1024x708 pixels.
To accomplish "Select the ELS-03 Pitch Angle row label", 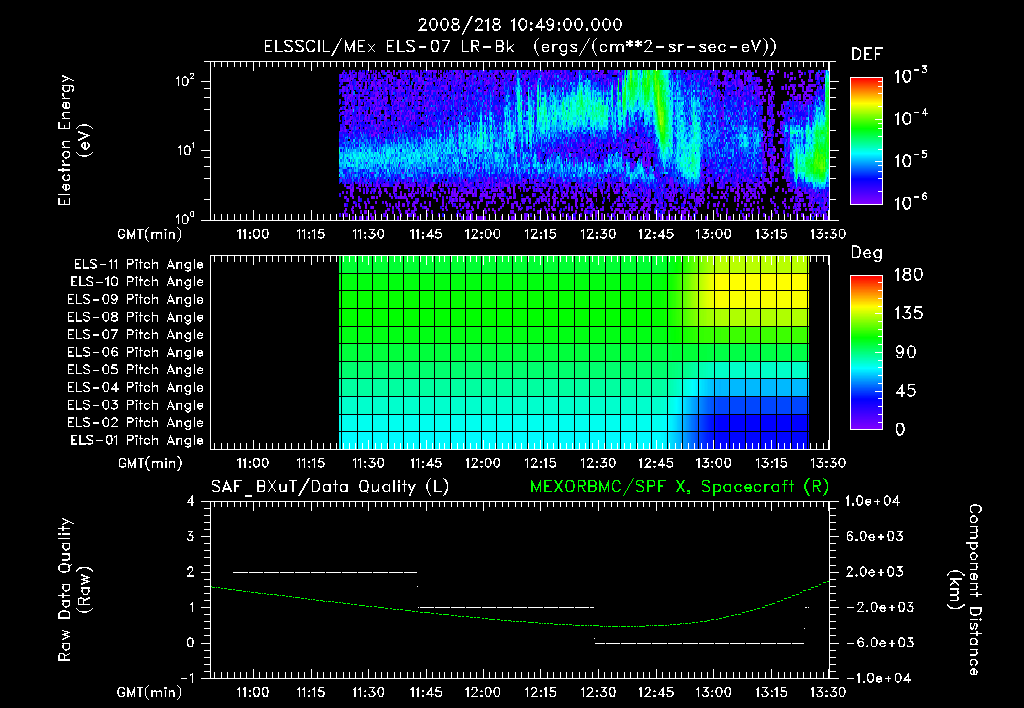I will [135, 406].
